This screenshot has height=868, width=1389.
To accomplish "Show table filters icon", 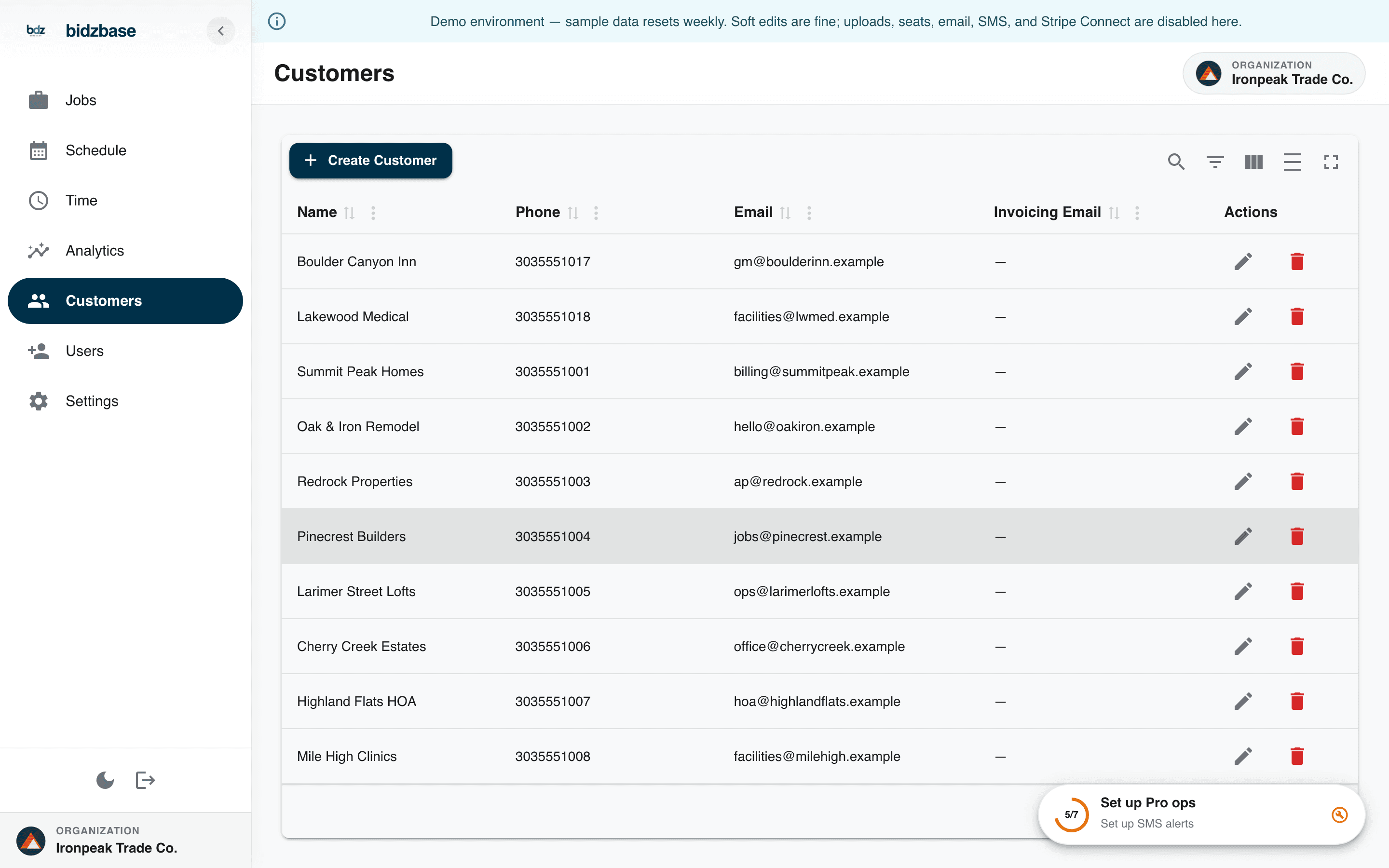I will (1215, 162).
